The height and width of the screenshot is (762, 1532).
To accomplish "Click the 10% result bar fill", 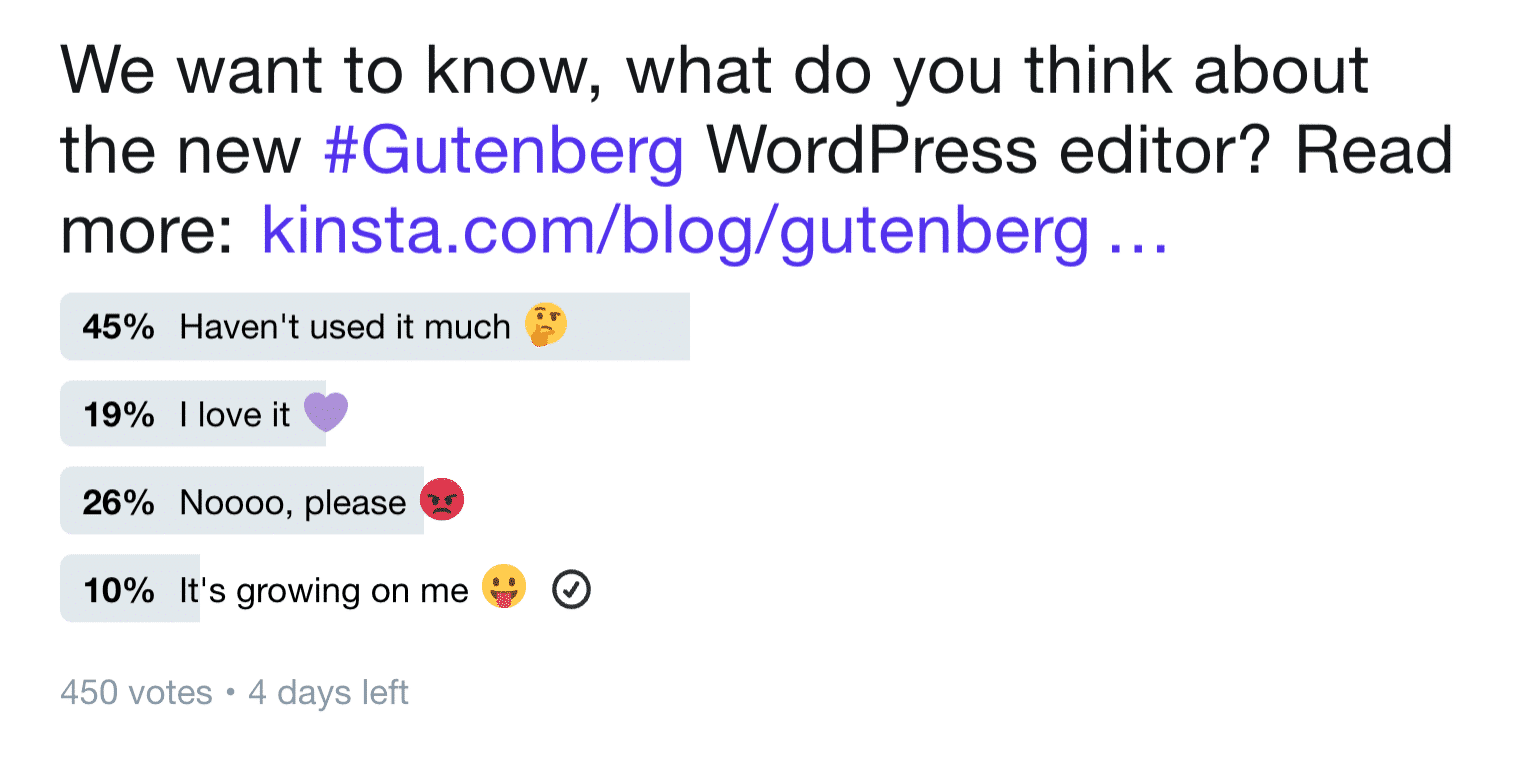I will click(x=130, y=588).
